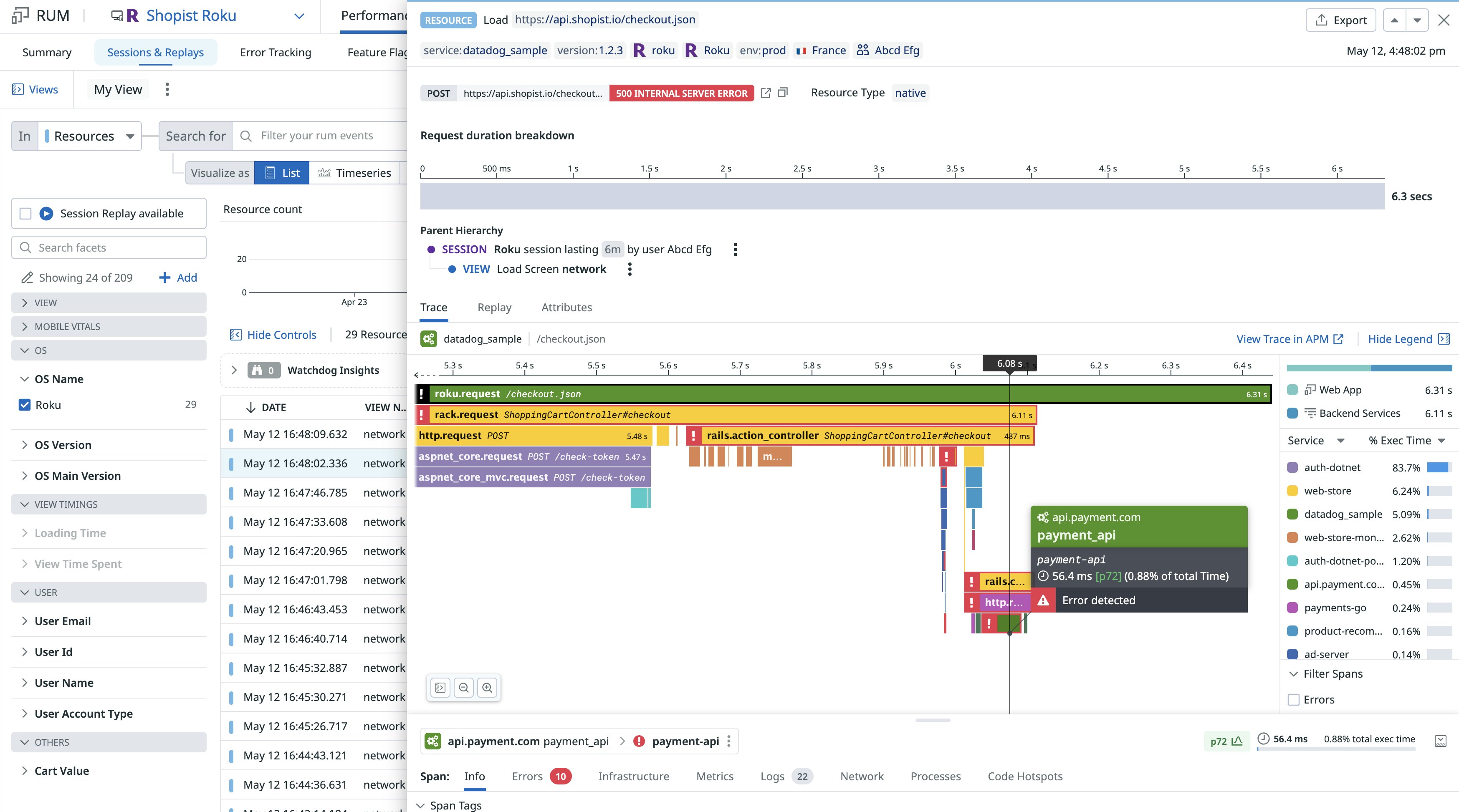1459x812 pixels.
Task: Click the previous event up arrow
Action: [1394, 20]
